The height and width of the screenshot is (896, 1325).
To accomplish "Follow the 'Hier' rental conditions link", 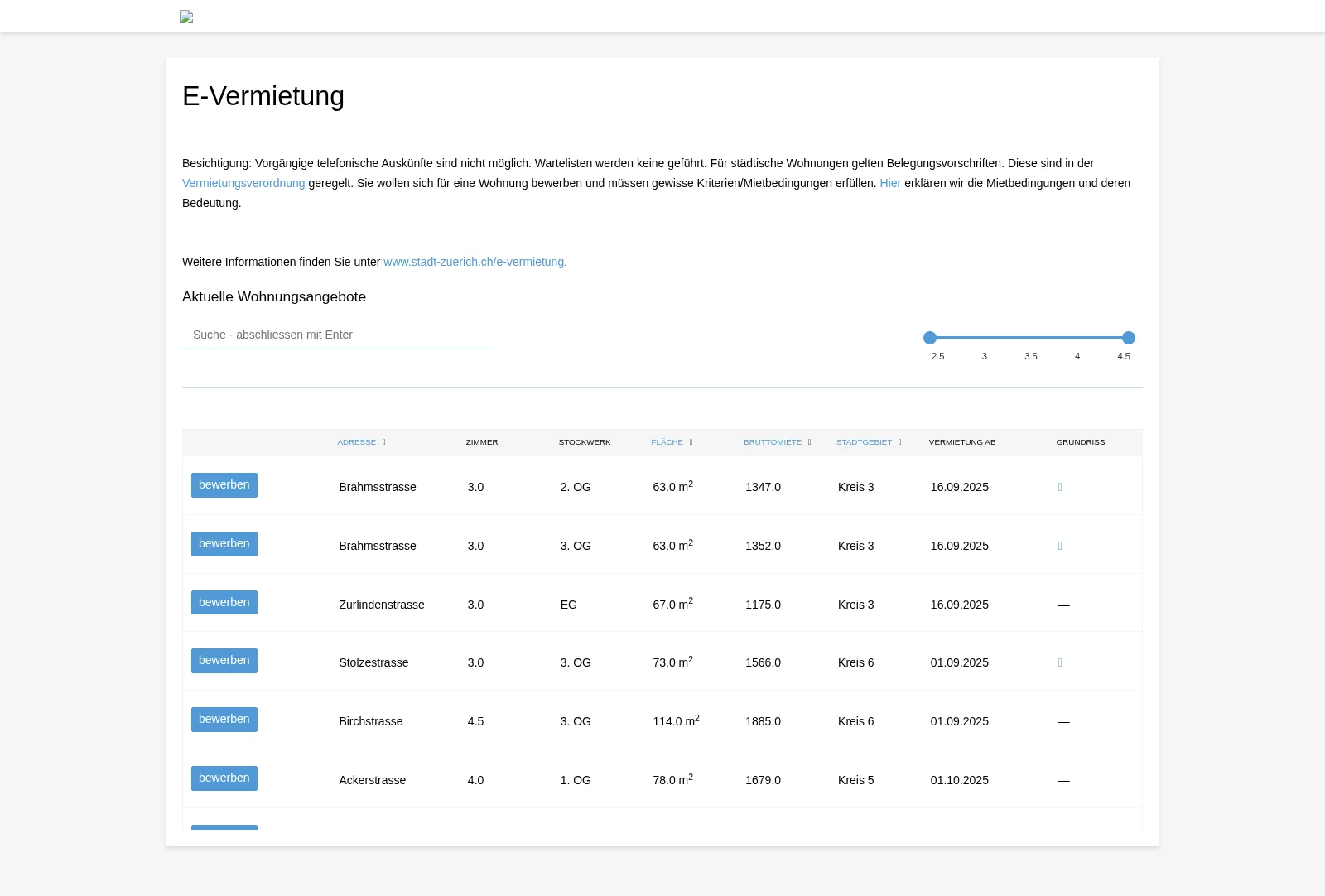I will (890, 183).
